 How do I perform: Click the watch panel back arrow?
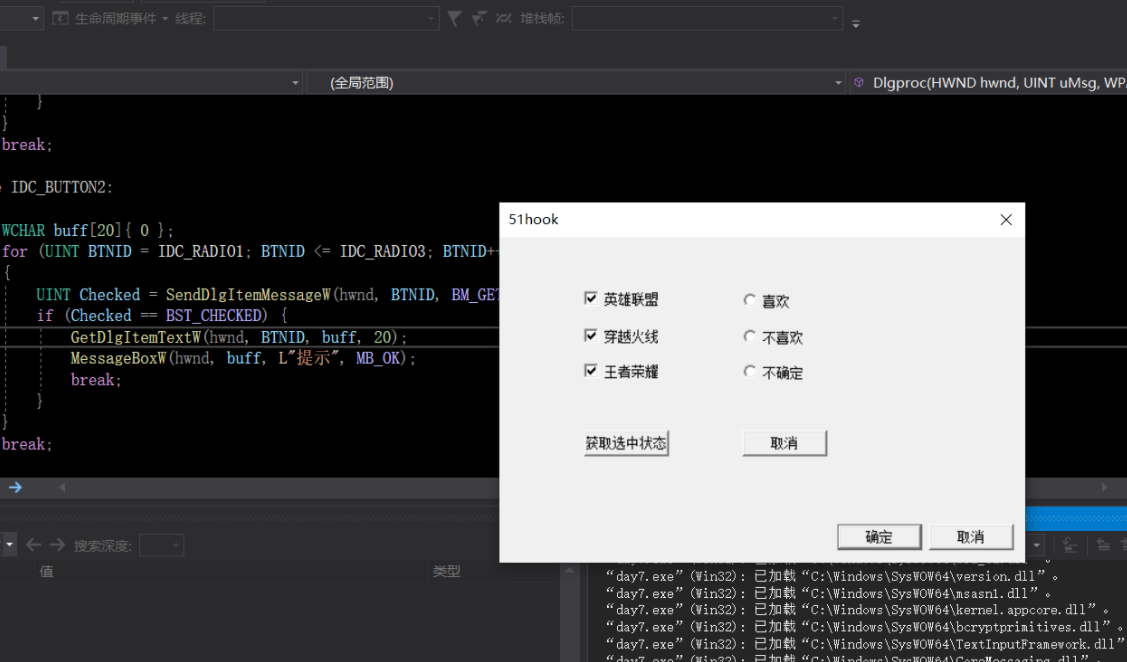(33, 545)
